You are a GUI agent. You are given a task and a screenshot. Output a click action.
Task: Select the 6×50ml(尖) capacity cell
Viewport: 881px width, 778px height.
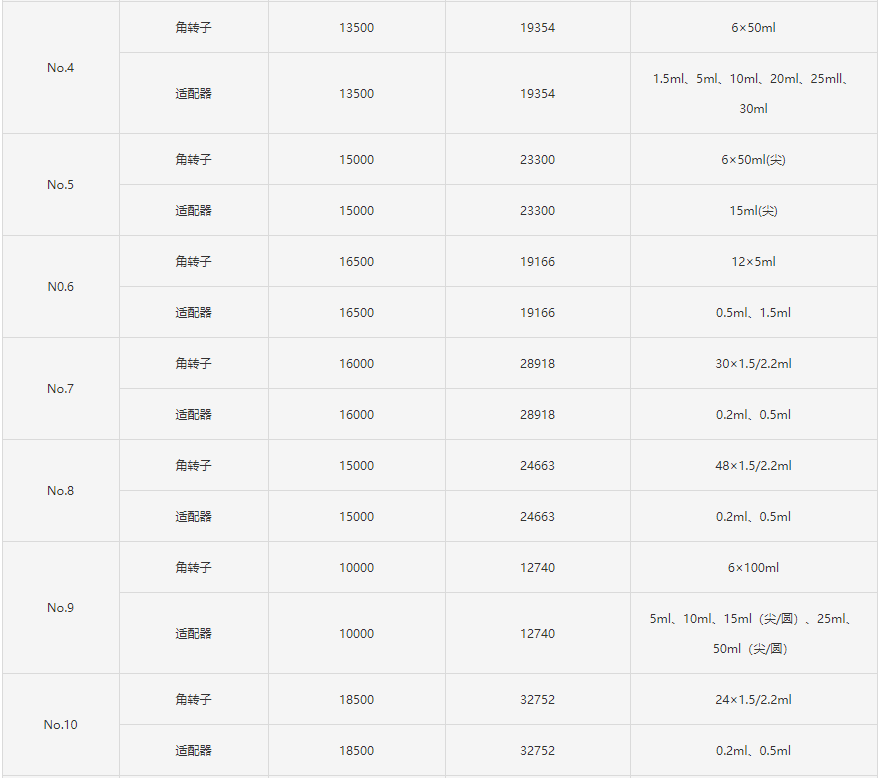753,160
